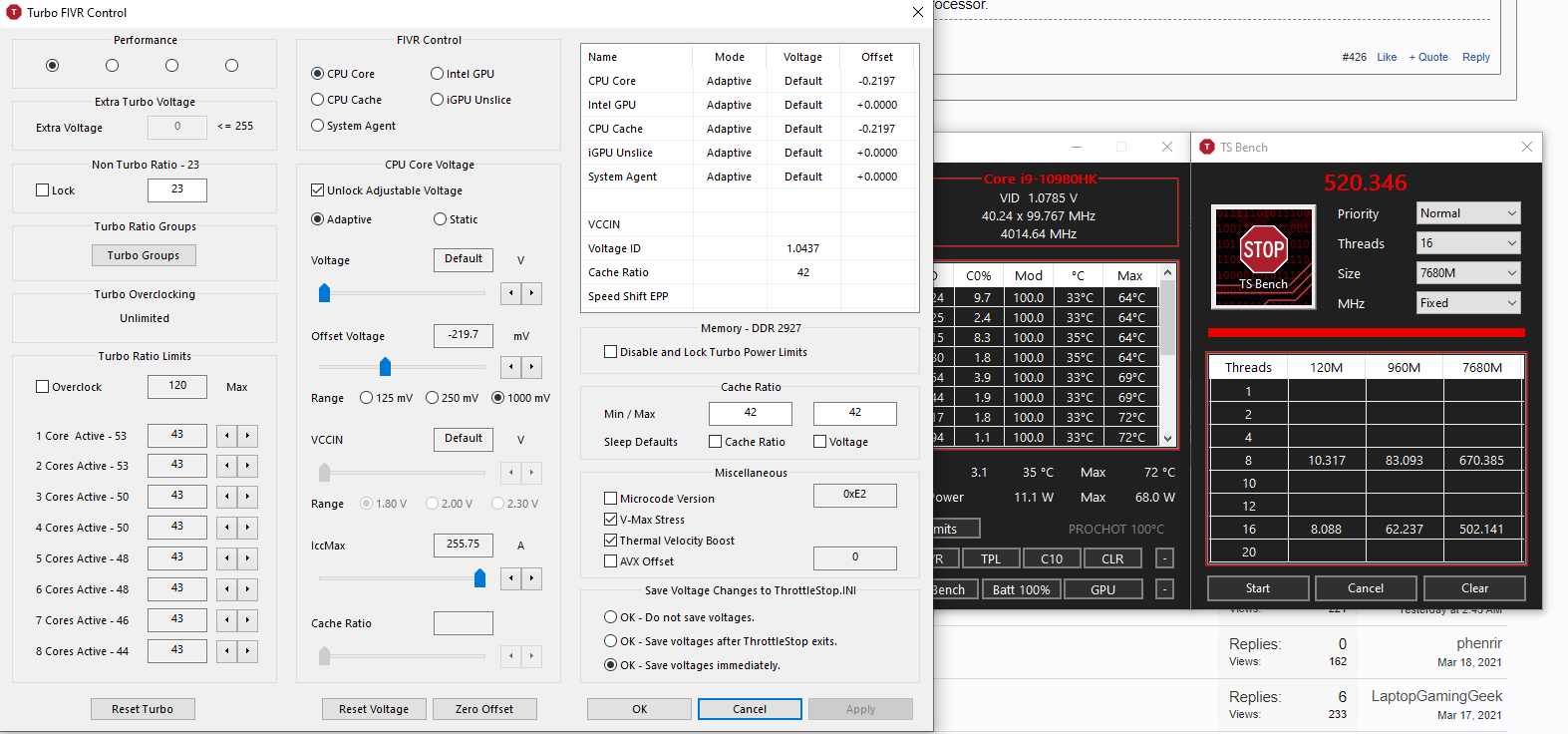This screenshot has width=1568, height=734.
Task: Click Reset Voltage button
Action: [x=374, y=709]
